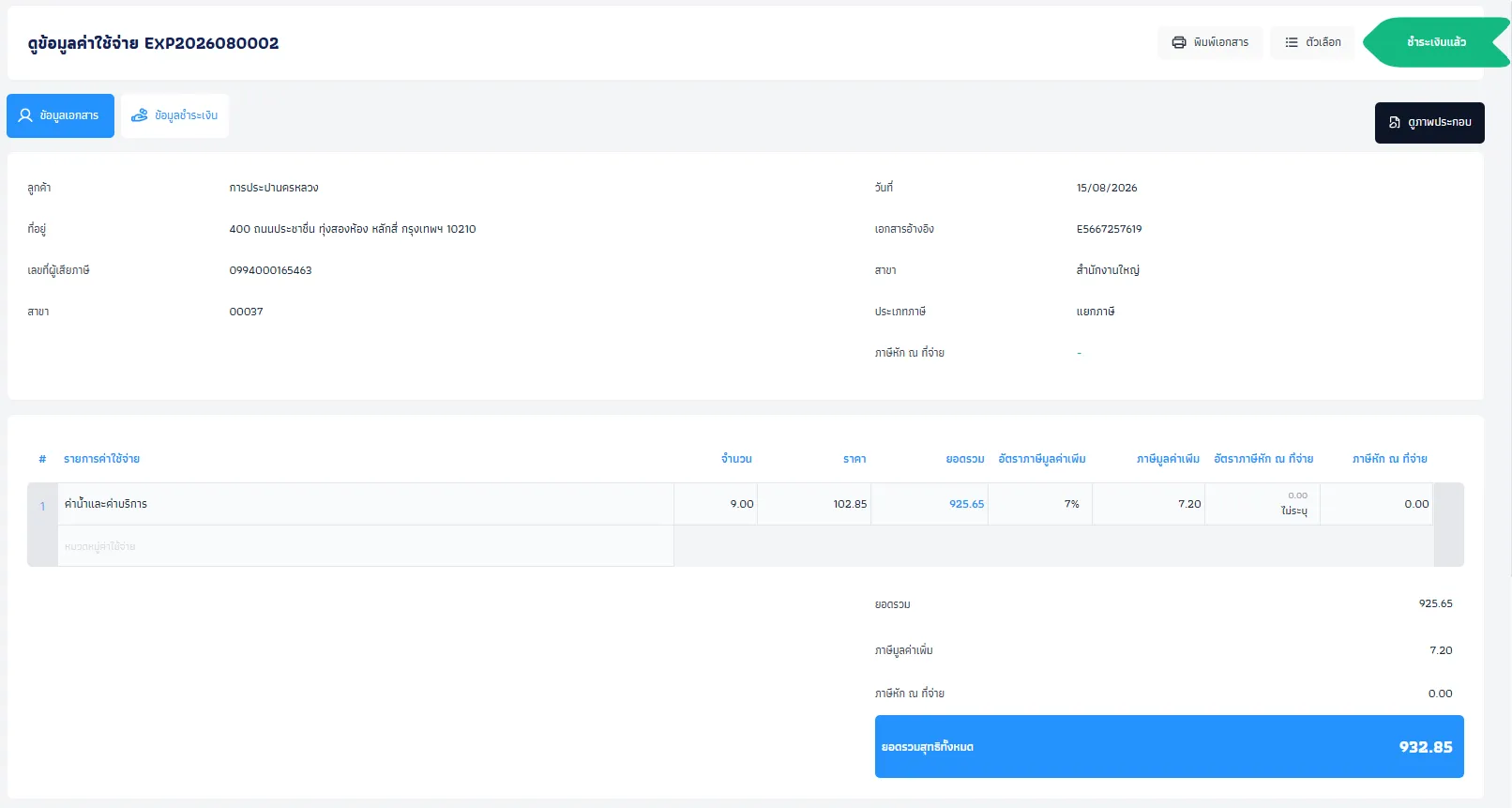The image size is (1512, 808).
Task: Click the list icon beside ตัวเลือก
Action: tap(1292, 42)
